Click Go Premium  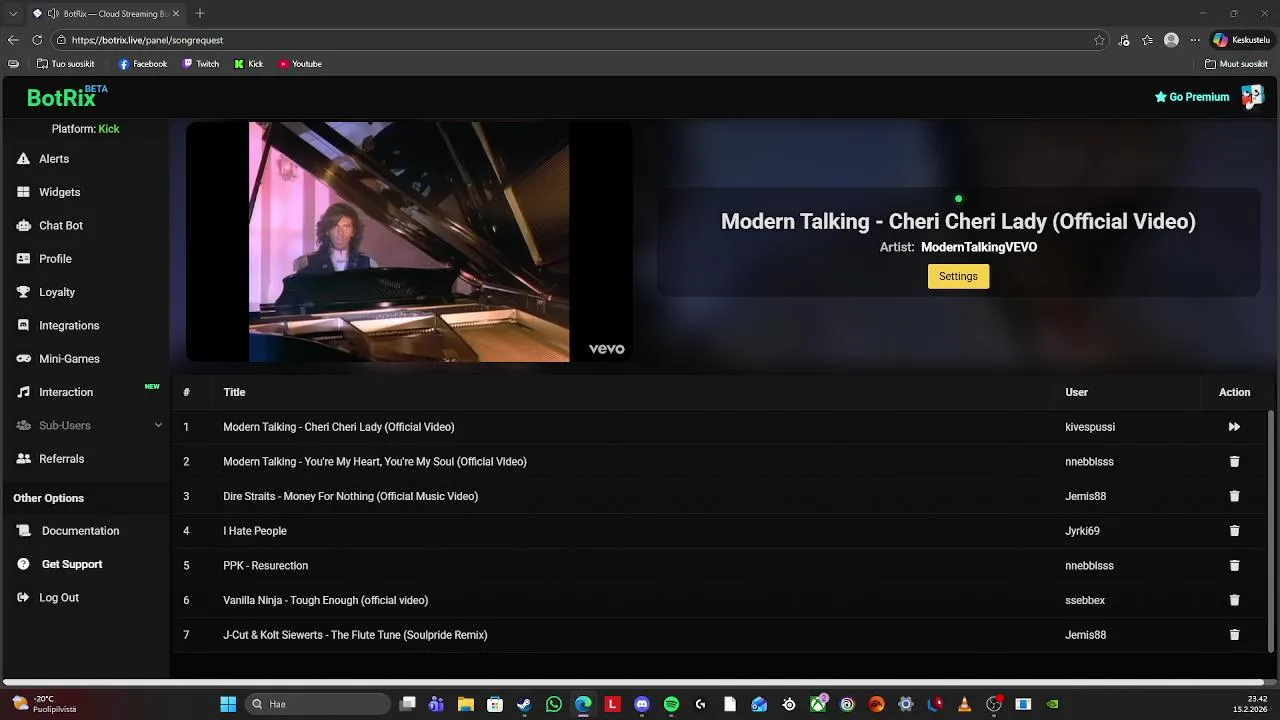pyautogui.click(x=1192, y=97)
